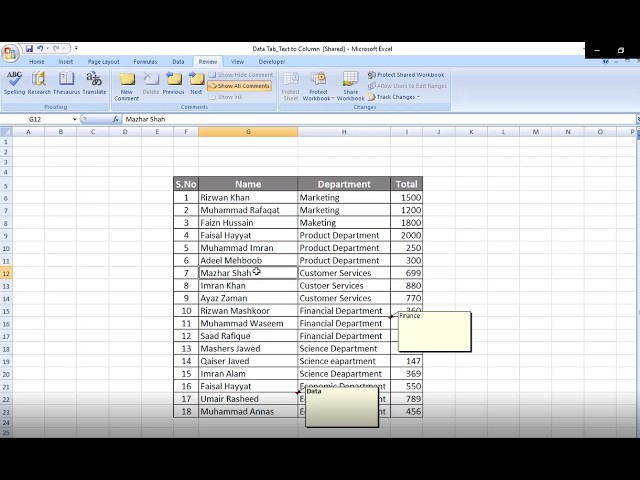
Task: Select cell containing Qaiser Javed
Action: tap(248, 361)
